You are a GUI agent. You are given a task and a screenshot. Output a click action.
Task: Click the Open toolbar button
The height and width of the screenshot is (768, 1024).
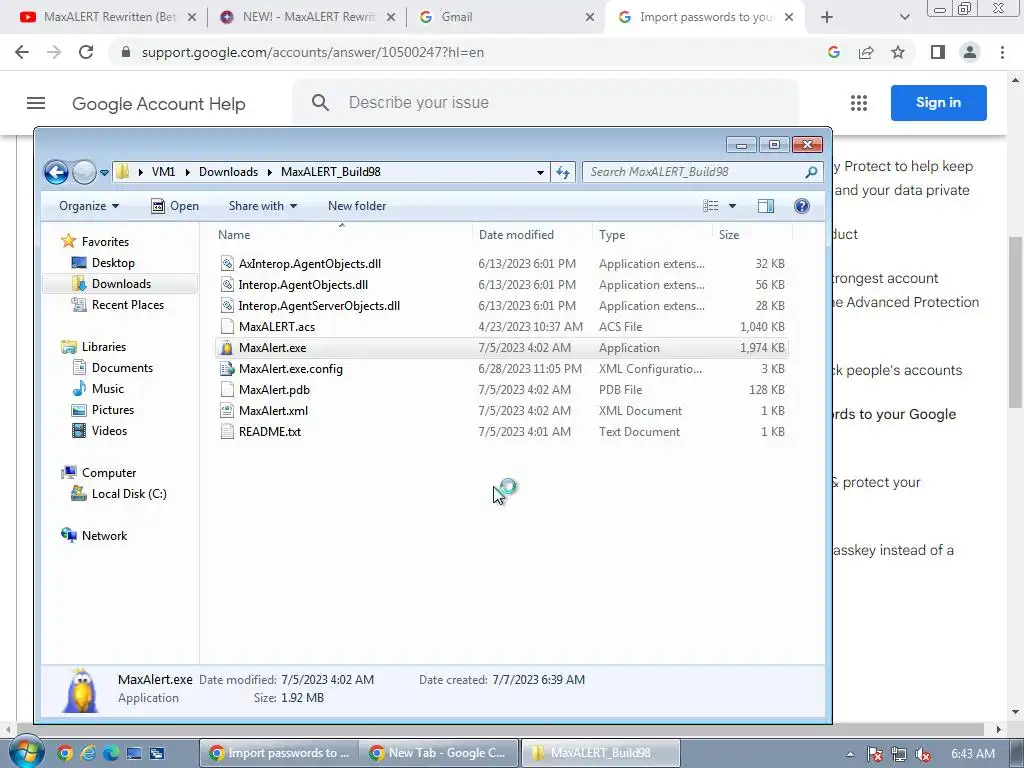174,206
